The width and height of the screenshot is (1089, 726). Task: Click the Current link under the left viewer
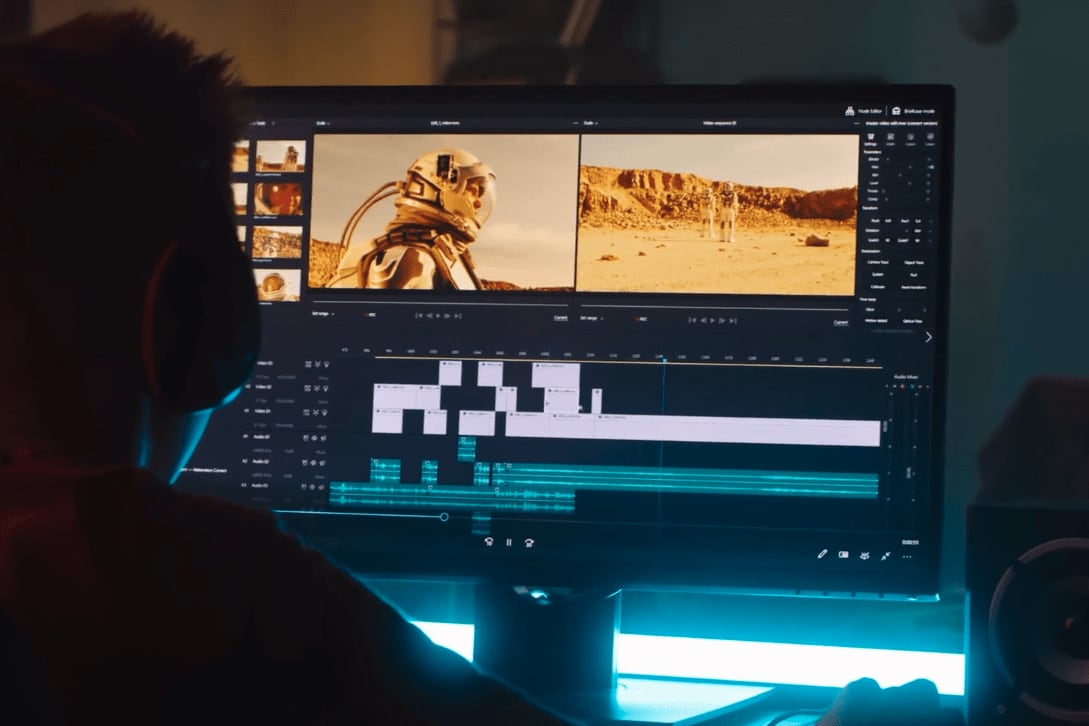pyautogui.click(x=560, y=318)
